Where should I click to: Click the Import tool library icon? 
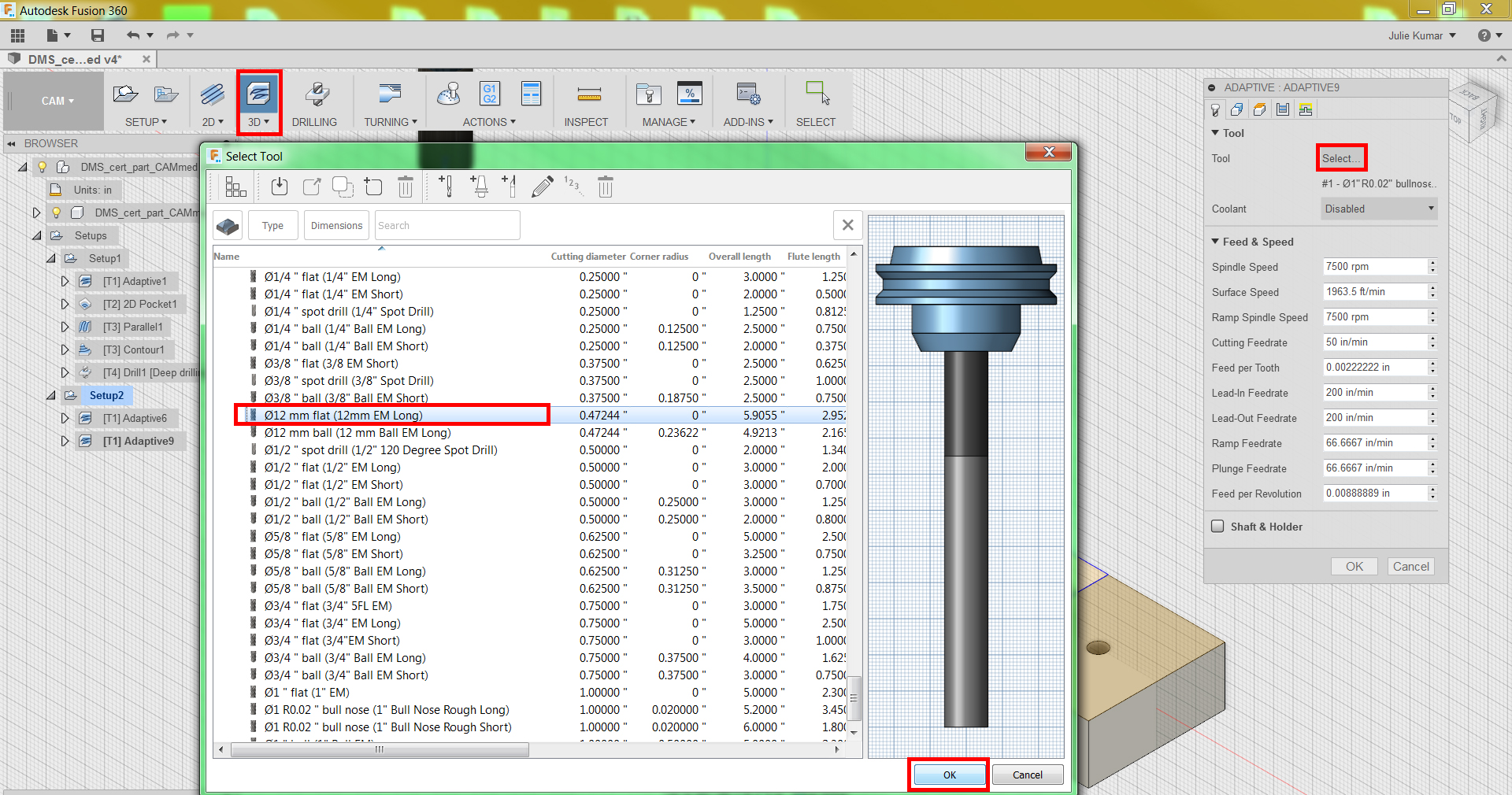click(280, 187)
